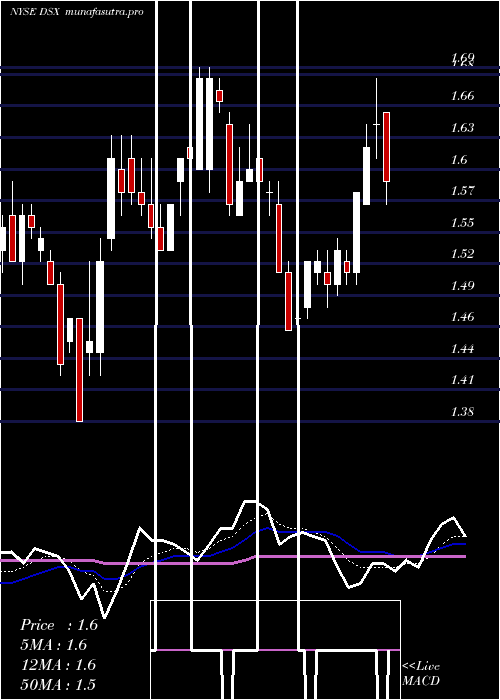The image size is (500, 700).
Task: Click the 1.66 price axis label
Action: point(462,96)
